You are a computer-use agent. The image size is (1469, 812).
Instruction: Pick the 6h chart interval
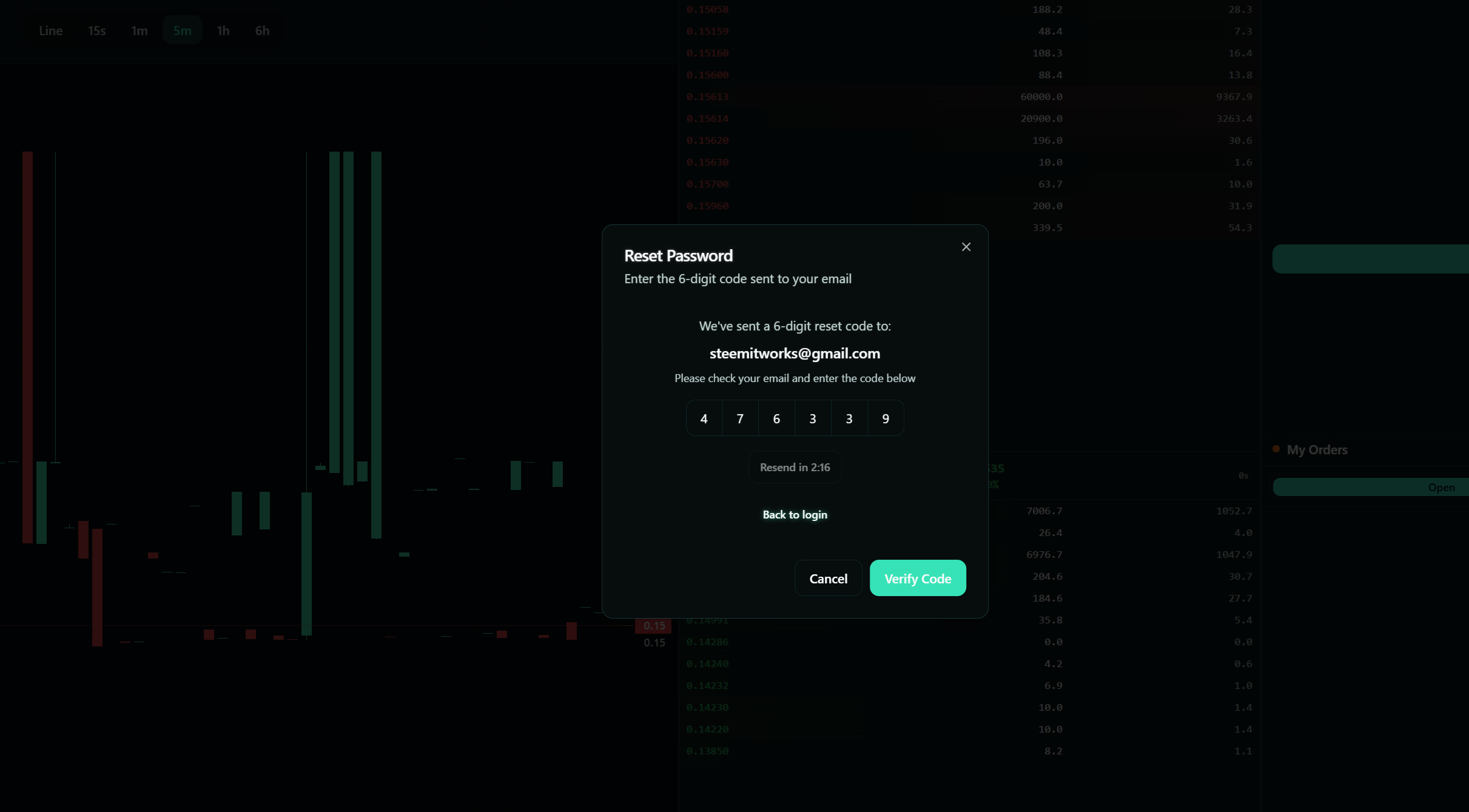(x=262, y=30)
